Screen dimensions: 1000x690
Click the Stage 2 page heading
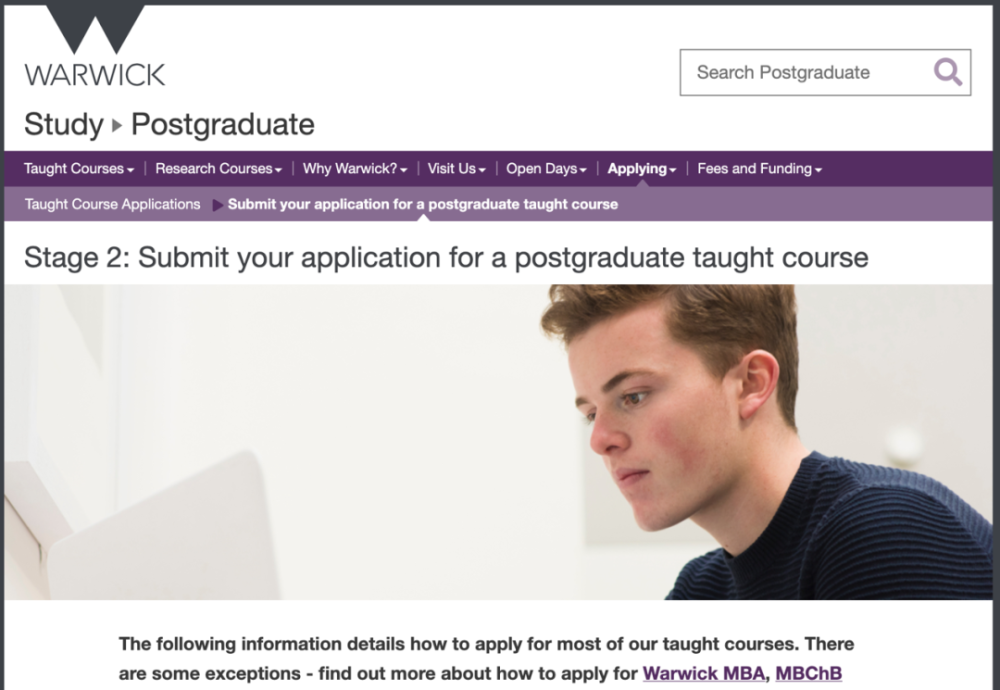(446, 258)
